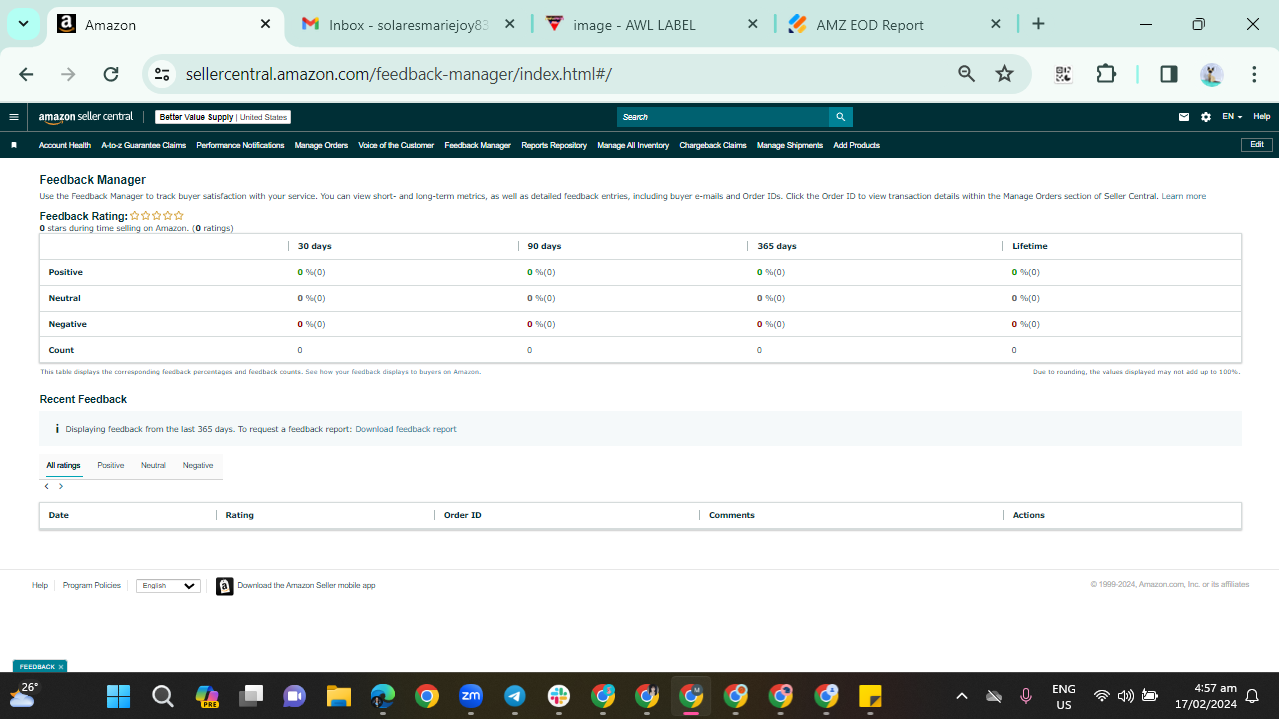
Task: Reload the page with the refresh button
Action: [111, 74]
